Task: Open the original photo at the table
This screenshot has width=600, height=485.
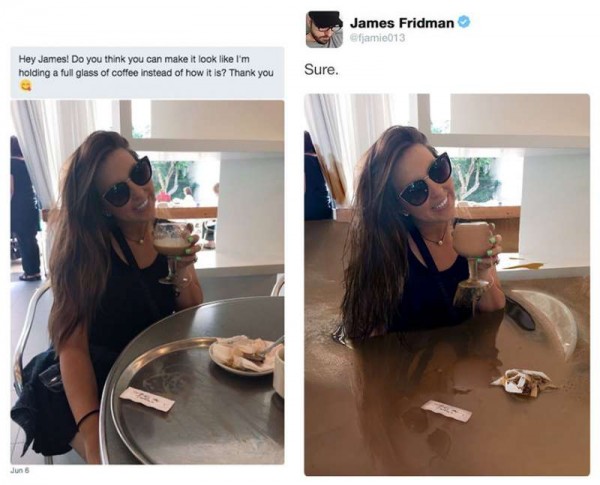Action: coord(147,282)
